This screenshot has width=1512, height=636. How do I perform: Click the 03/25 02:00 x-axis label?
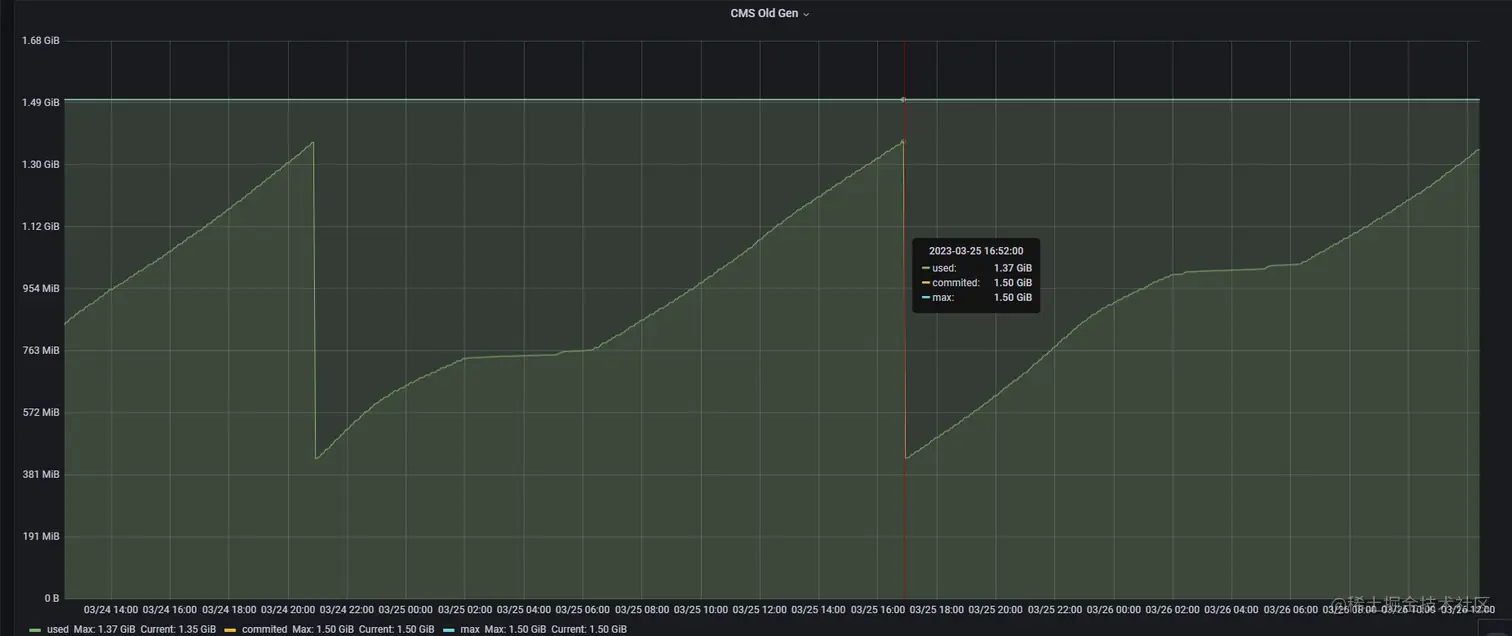465,609
